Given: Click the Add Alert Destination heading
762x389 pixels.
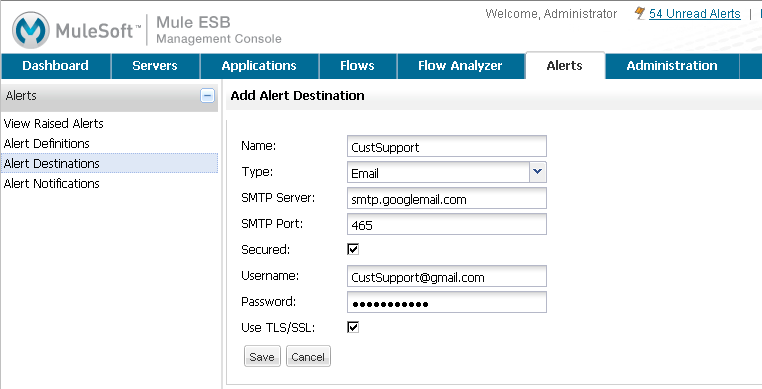Looking at the screenshot, I should click(x=297, y=95).
